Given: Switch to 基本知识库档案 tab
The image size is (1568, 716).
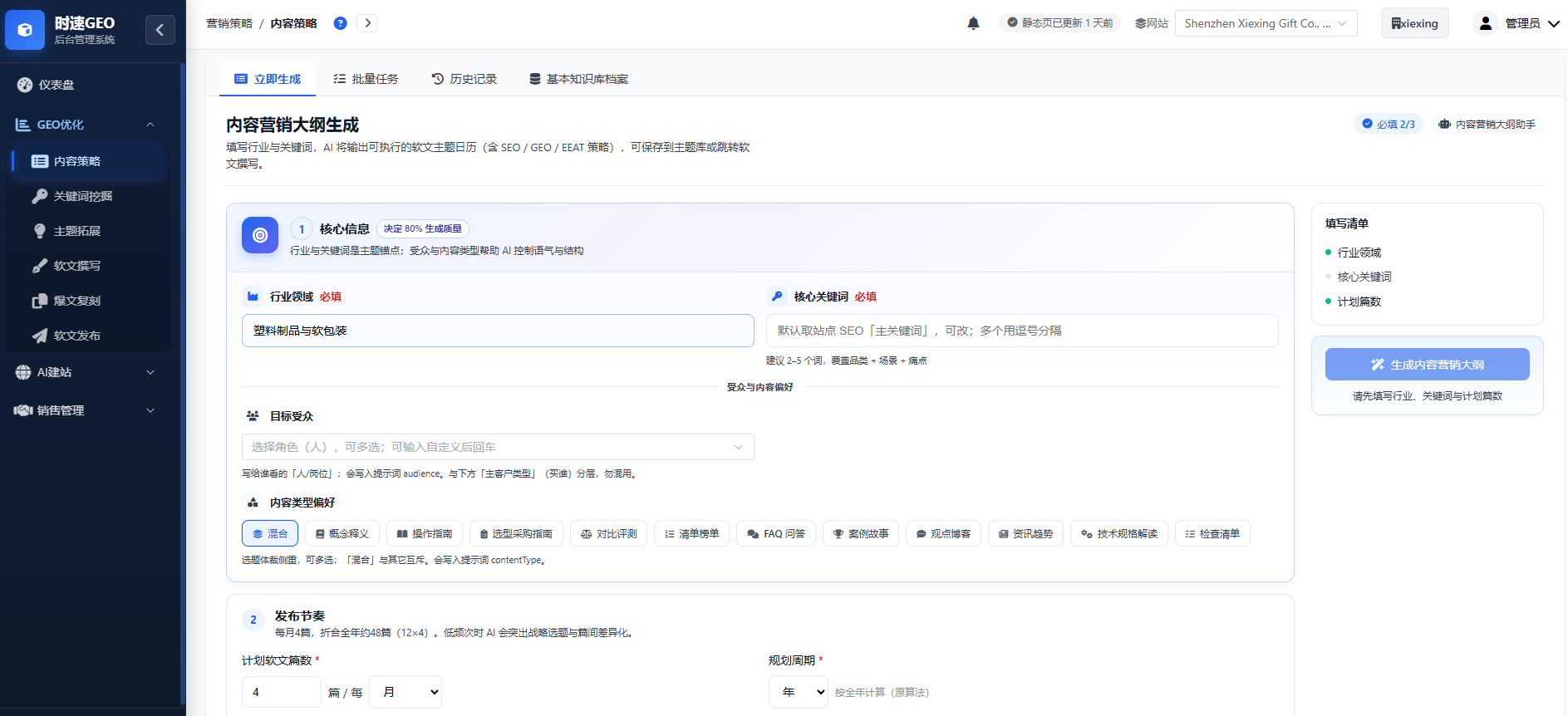Looking at the screenshot, I should click(x=578, y=79).
